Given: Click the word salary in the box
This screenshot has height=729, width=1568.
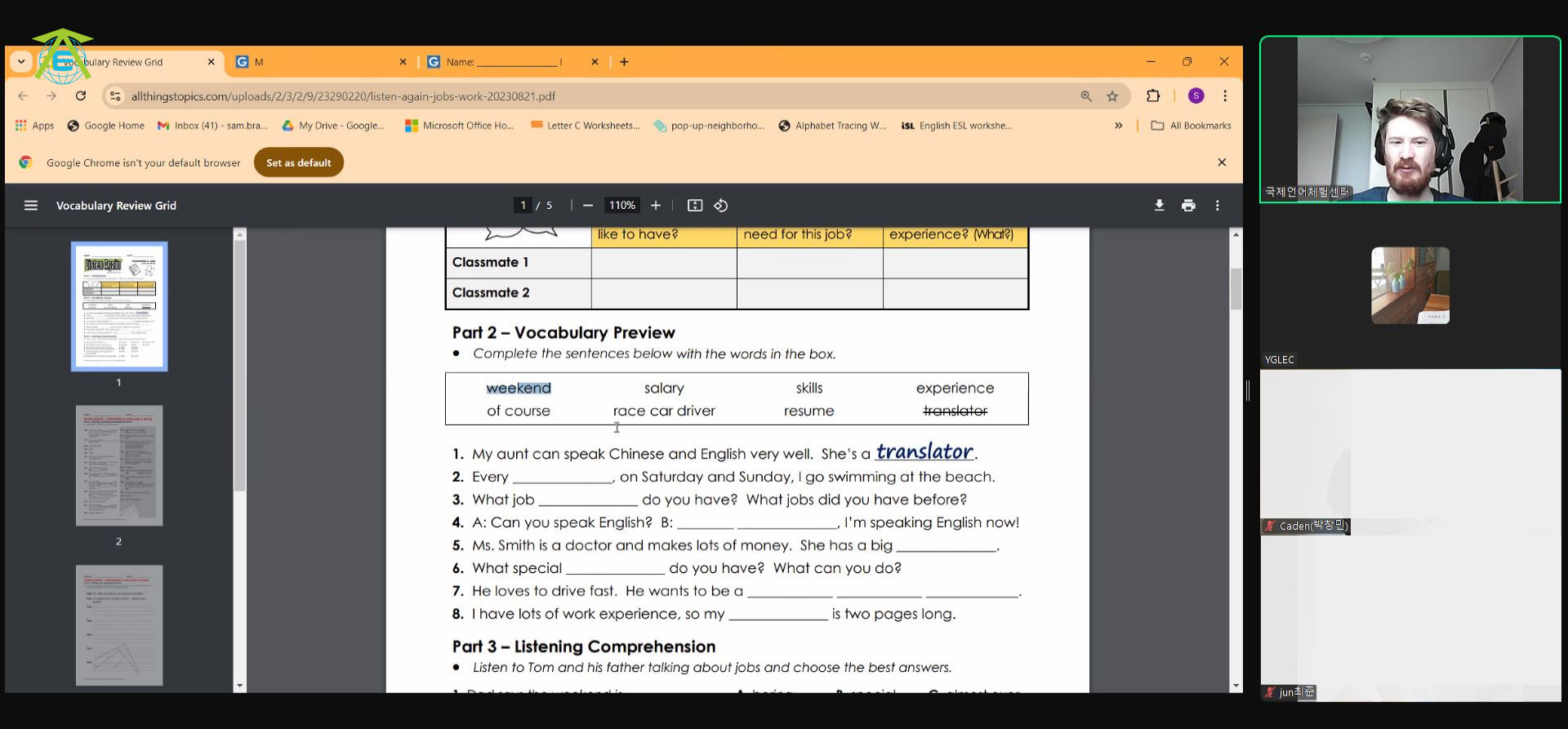Looking at the screenshot, I should (664, 389).
